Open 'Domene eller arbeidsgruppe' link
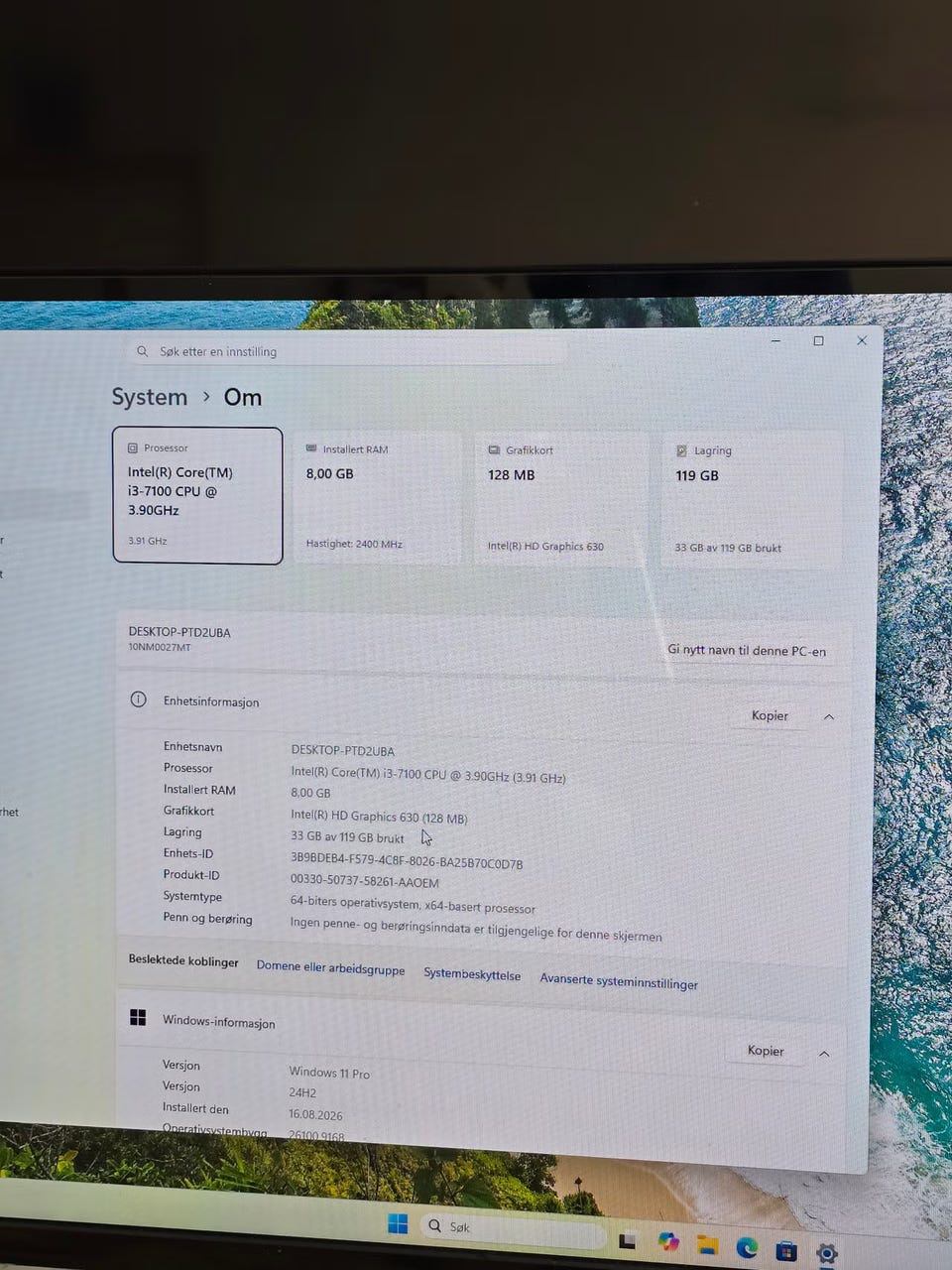Image resolution: width=952 pixels, height=1270 pixels. (x=330, y=967)
